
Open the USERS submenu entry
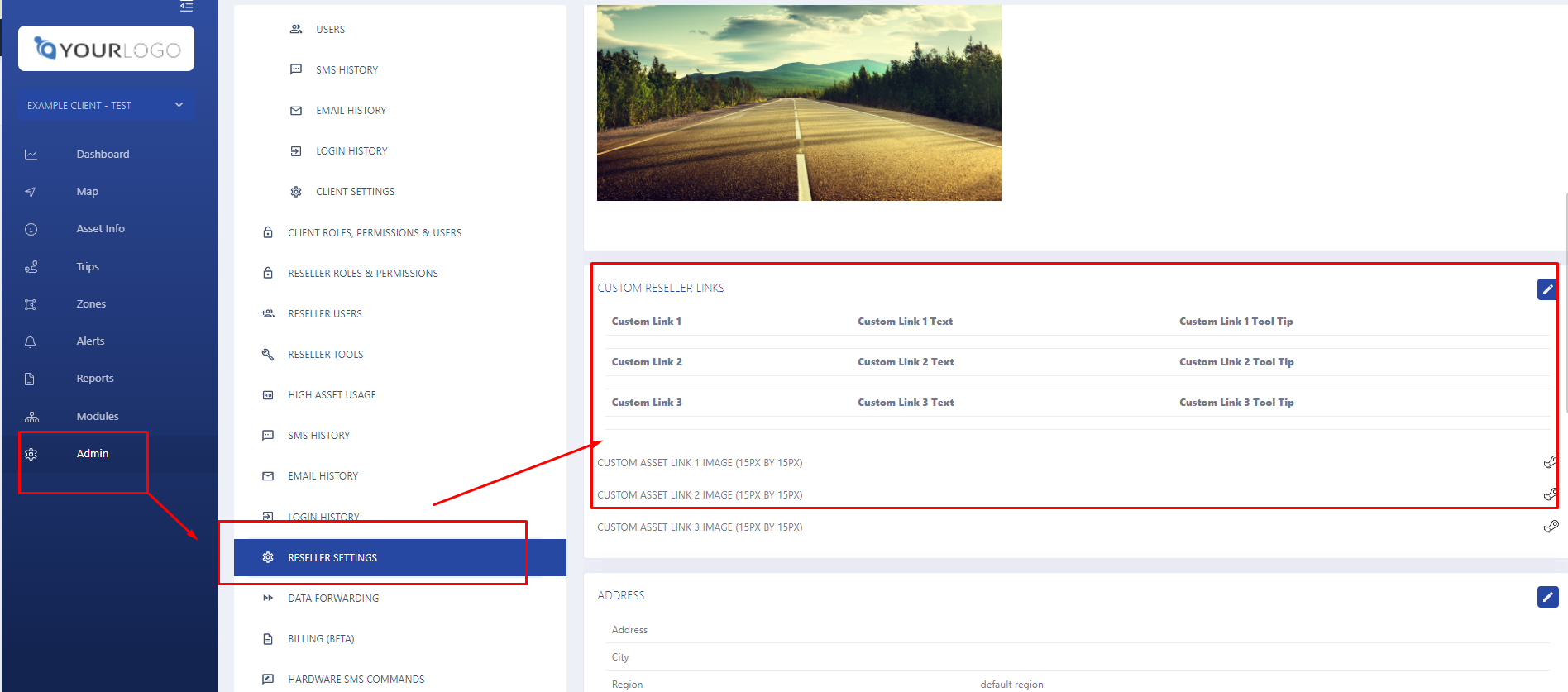tap(330, 29)
